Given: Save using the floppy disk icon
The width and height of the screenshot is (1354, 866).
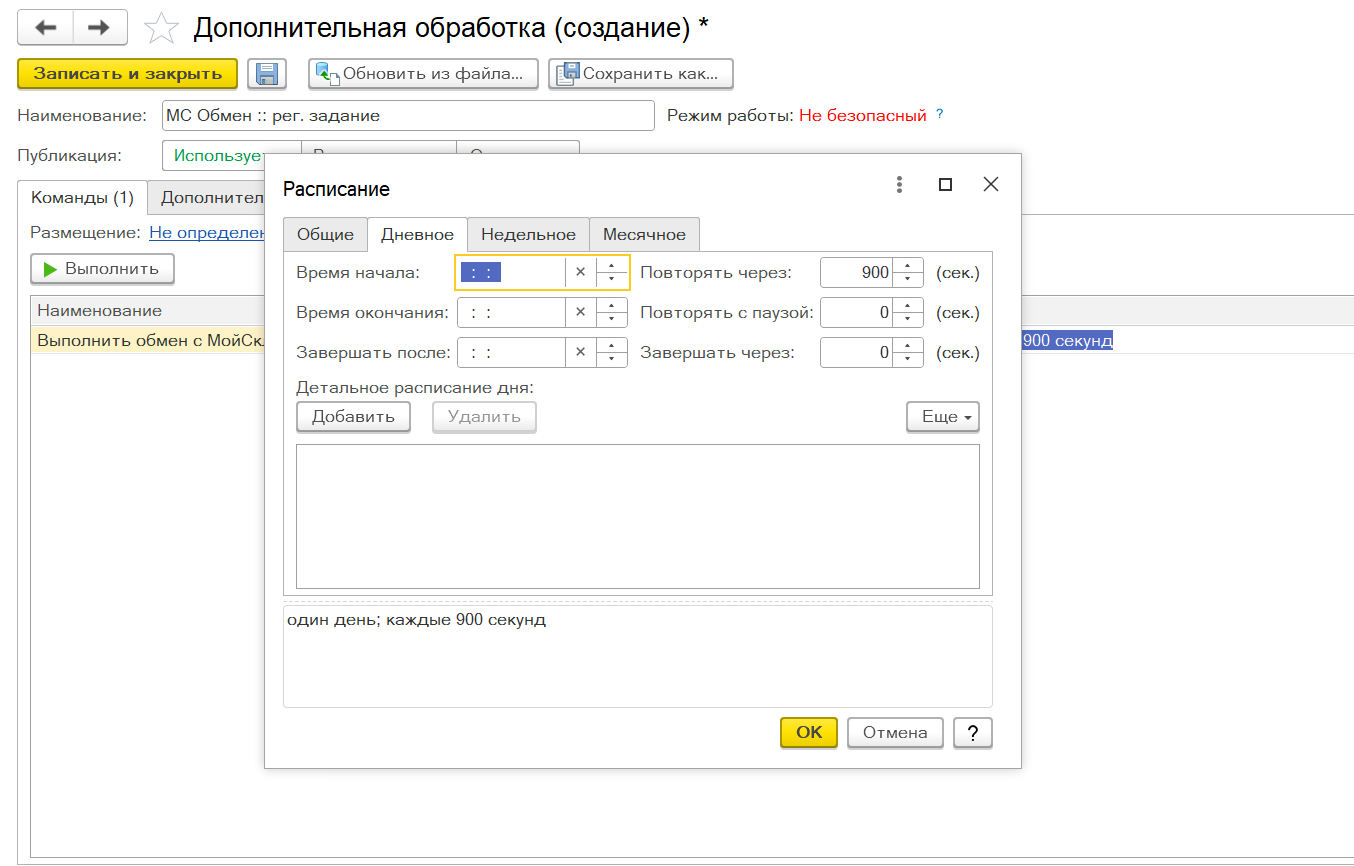Looking at the screenshot, I should tap(266, 74).
